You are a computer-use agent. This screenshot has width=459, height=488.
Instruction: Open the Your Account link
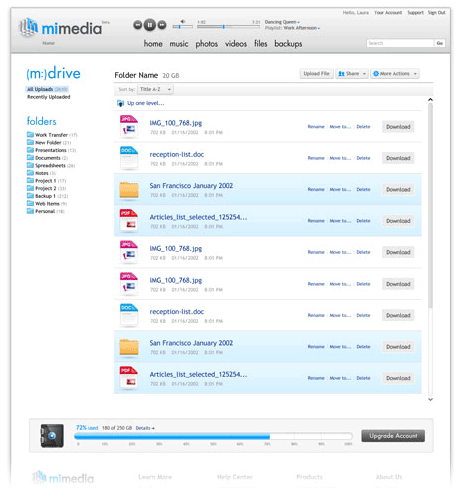point(388,13)
